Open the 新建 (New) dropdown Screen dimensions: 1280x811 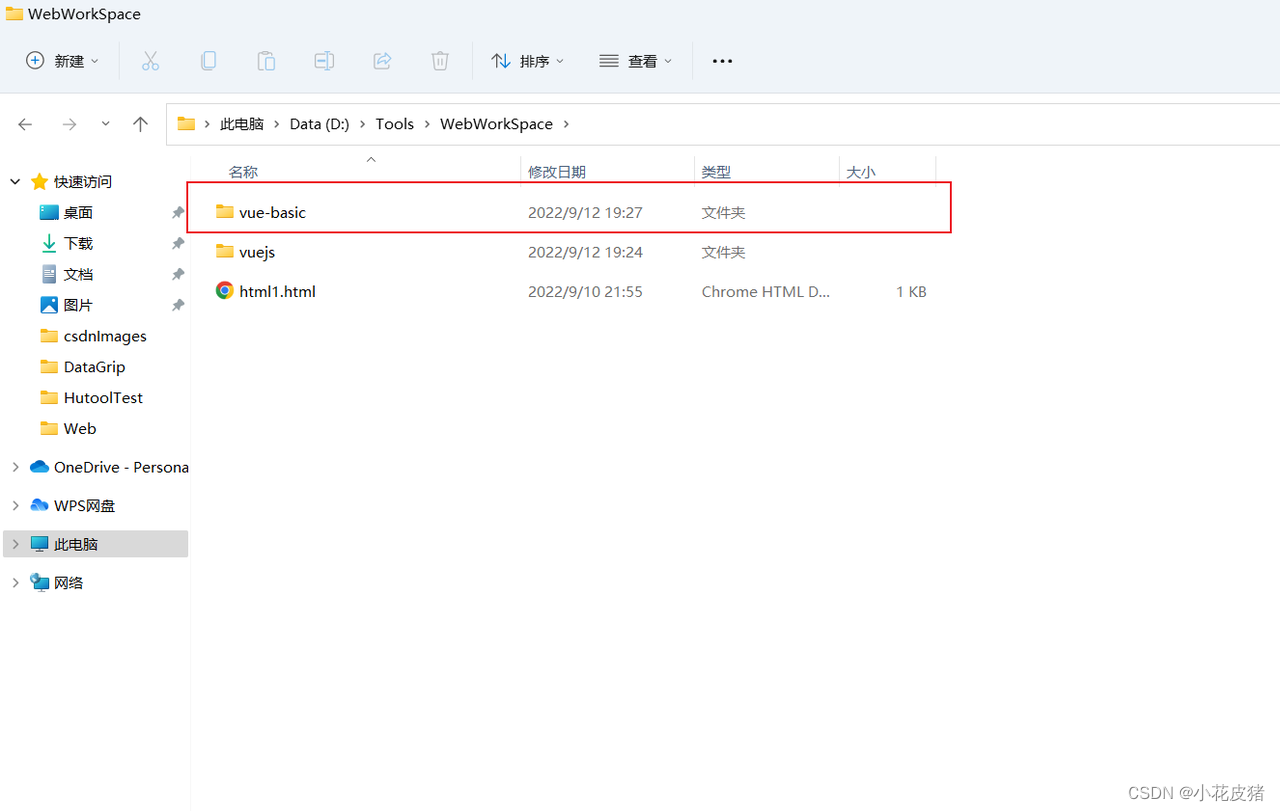pos(62,61)
